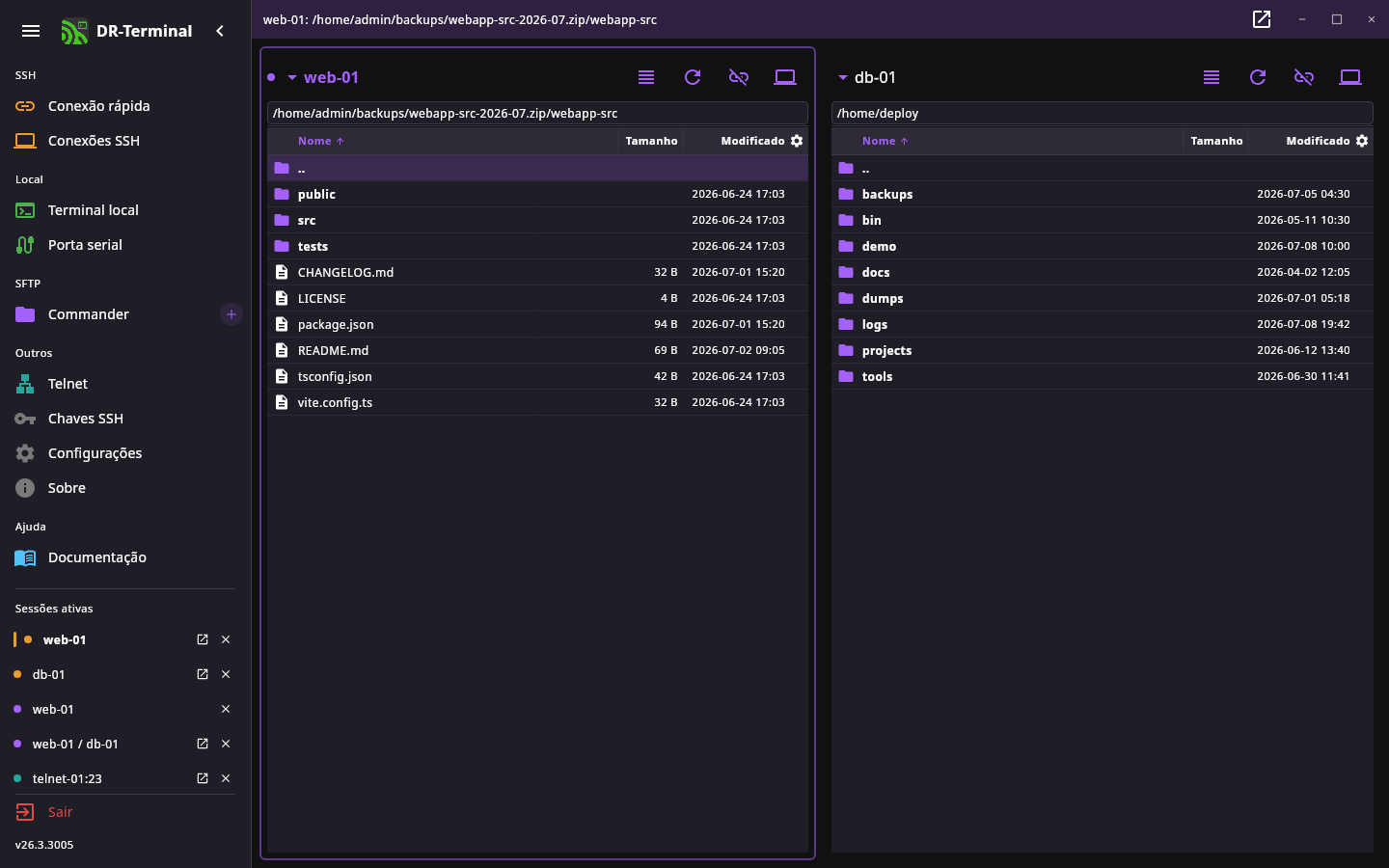Open Porta serial

coord(124,245)
